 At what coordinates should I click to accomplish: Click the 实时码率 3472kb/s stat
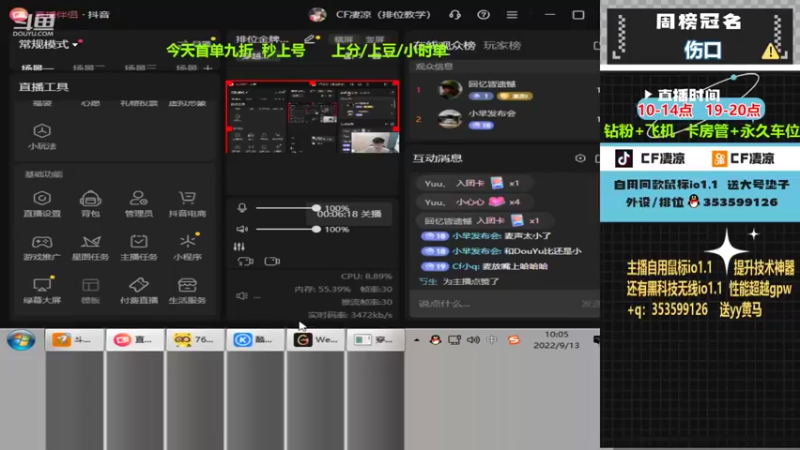[x=350, y=315]
